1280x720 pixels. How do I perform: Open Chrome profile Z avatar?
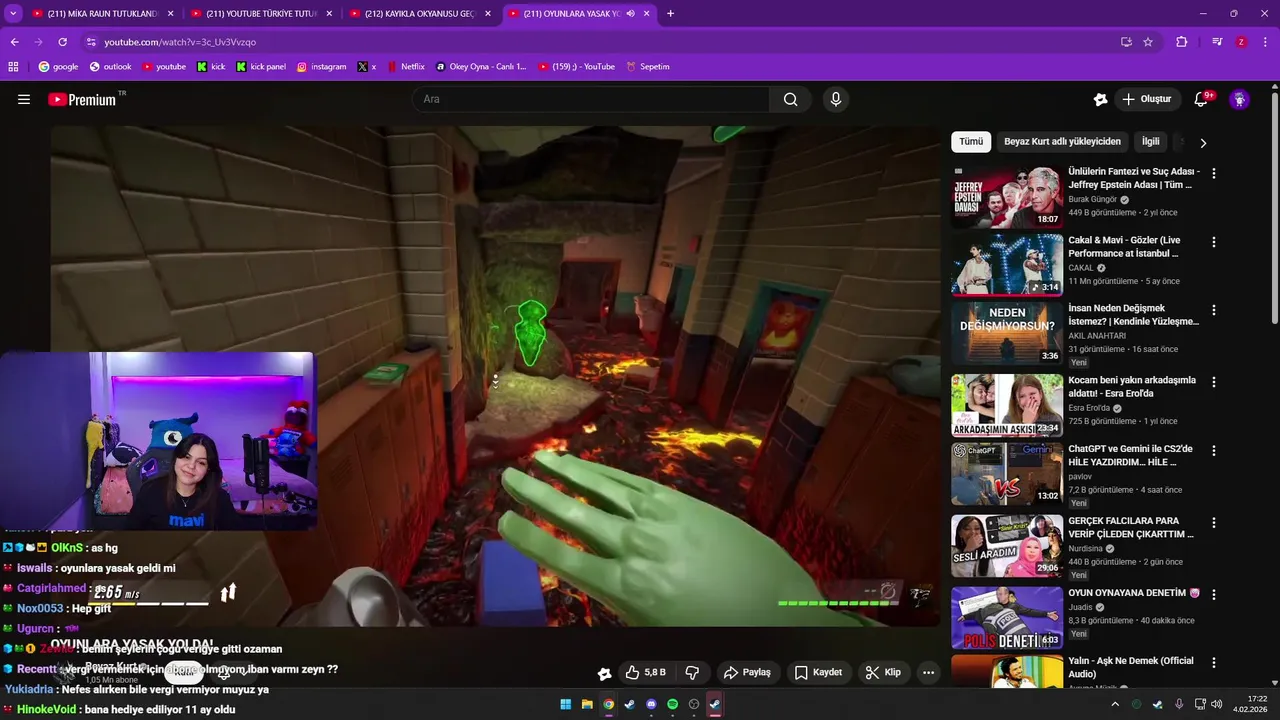pyautogui.click(x=1241, y=42)
